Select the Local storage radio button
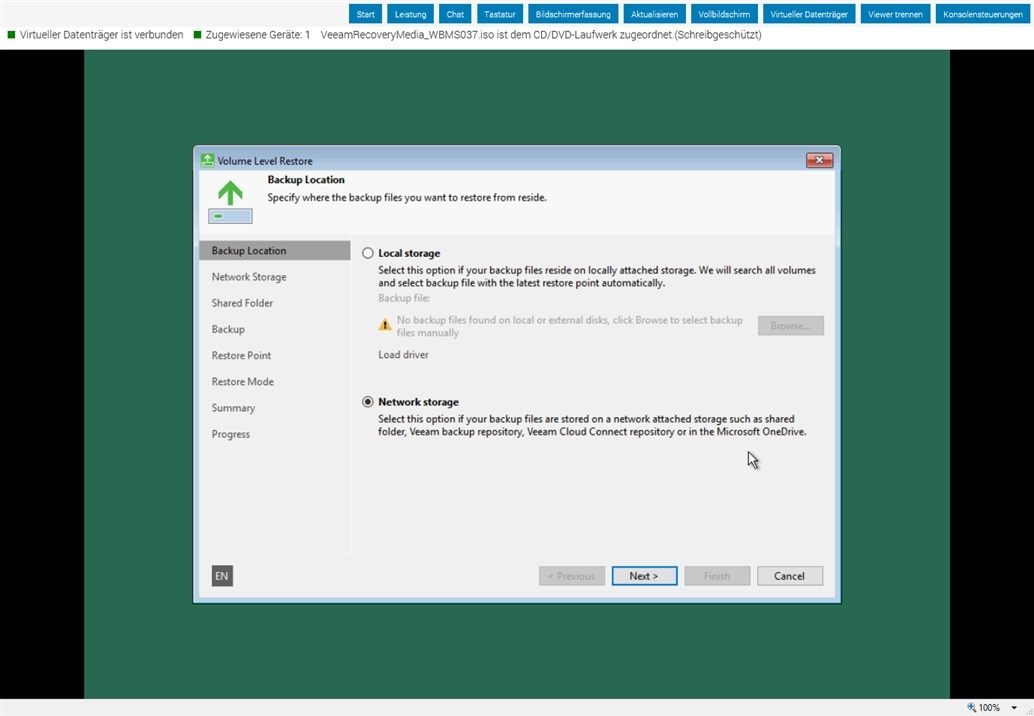1034x716 pixels. pos(368,253)
